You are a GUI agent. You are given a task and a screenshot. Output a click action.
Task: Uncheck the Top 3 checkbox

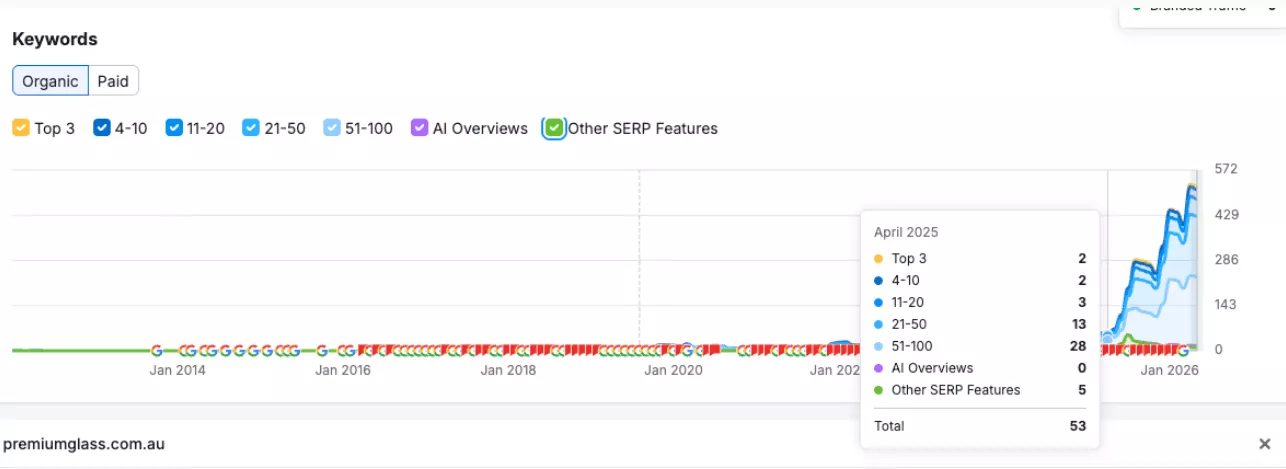click(x=21, y=128)
